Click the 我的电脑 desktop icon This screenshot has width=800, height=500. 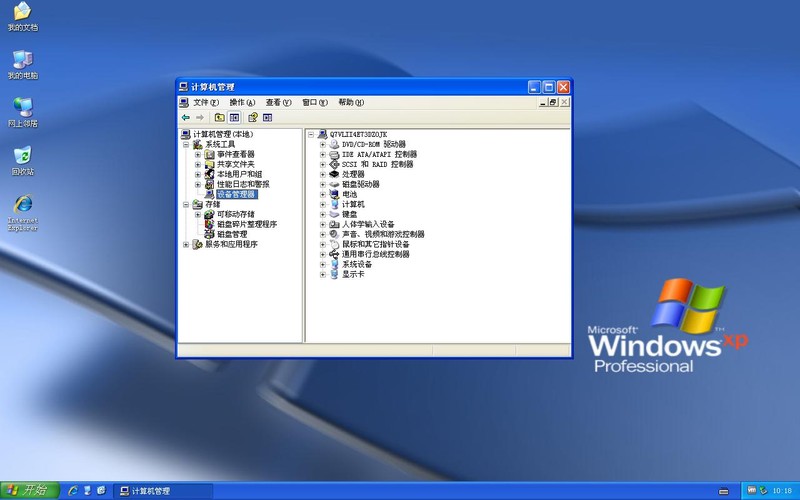click(22, 65)
